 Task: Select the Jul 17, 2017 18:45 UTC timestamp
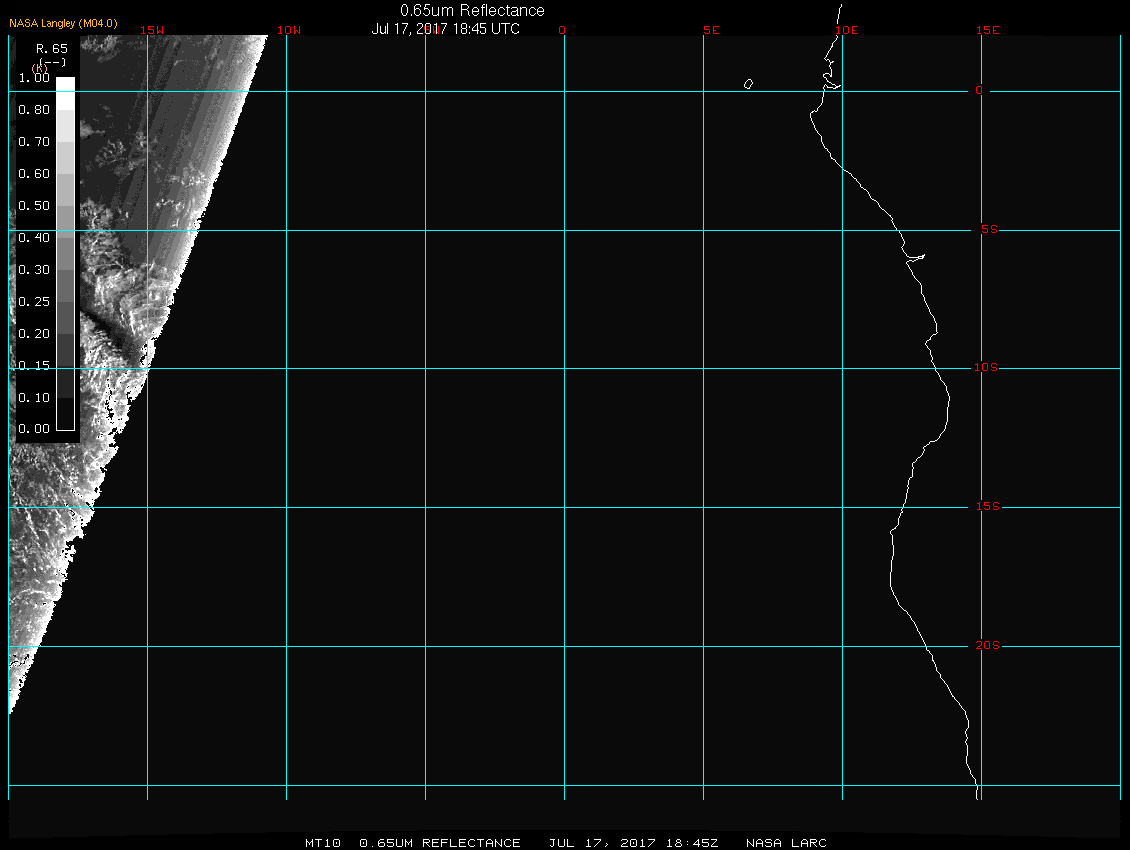coord(446,29)
